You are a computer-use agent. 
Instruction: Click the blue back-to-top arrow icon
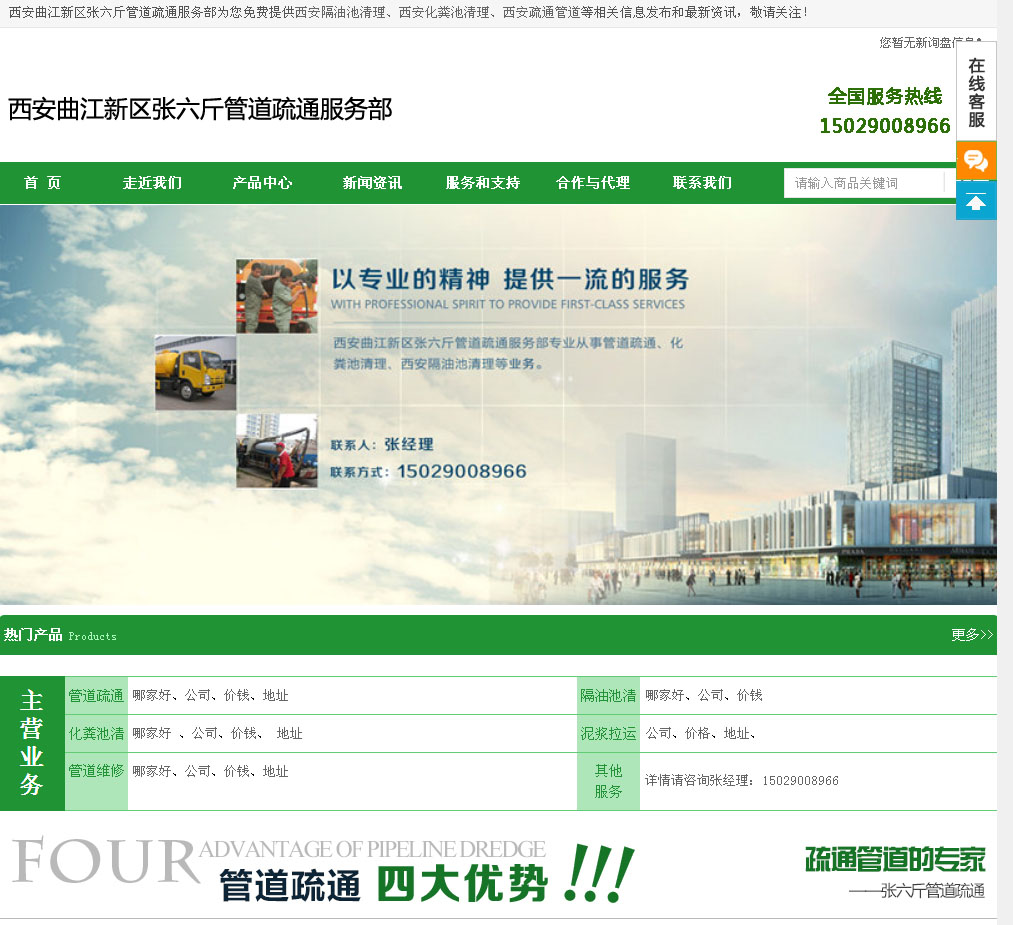coord(976,201)
